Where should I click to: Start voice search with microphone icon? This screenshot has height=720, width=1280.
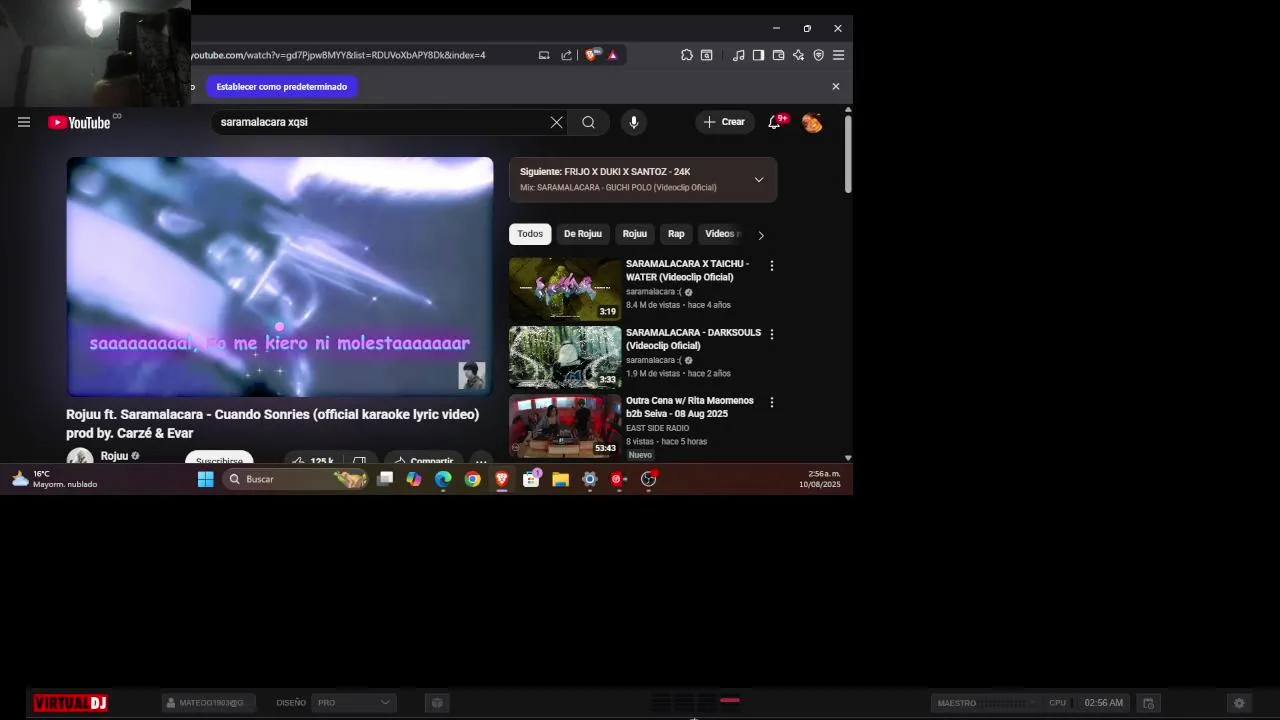[634, 122]
